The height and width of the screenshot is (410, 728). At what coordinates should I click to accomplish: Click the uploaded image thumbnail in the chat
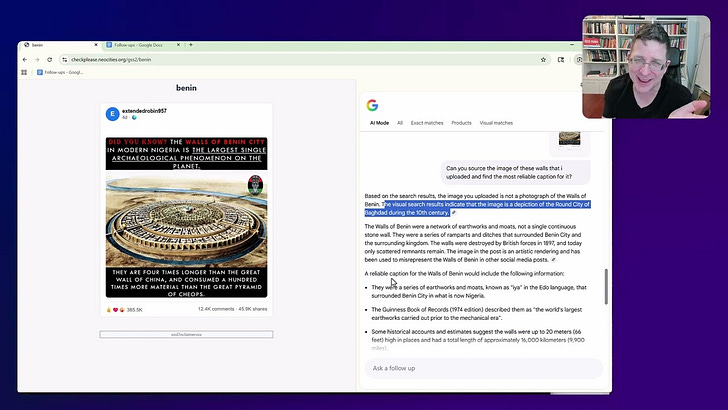(570, 138)
